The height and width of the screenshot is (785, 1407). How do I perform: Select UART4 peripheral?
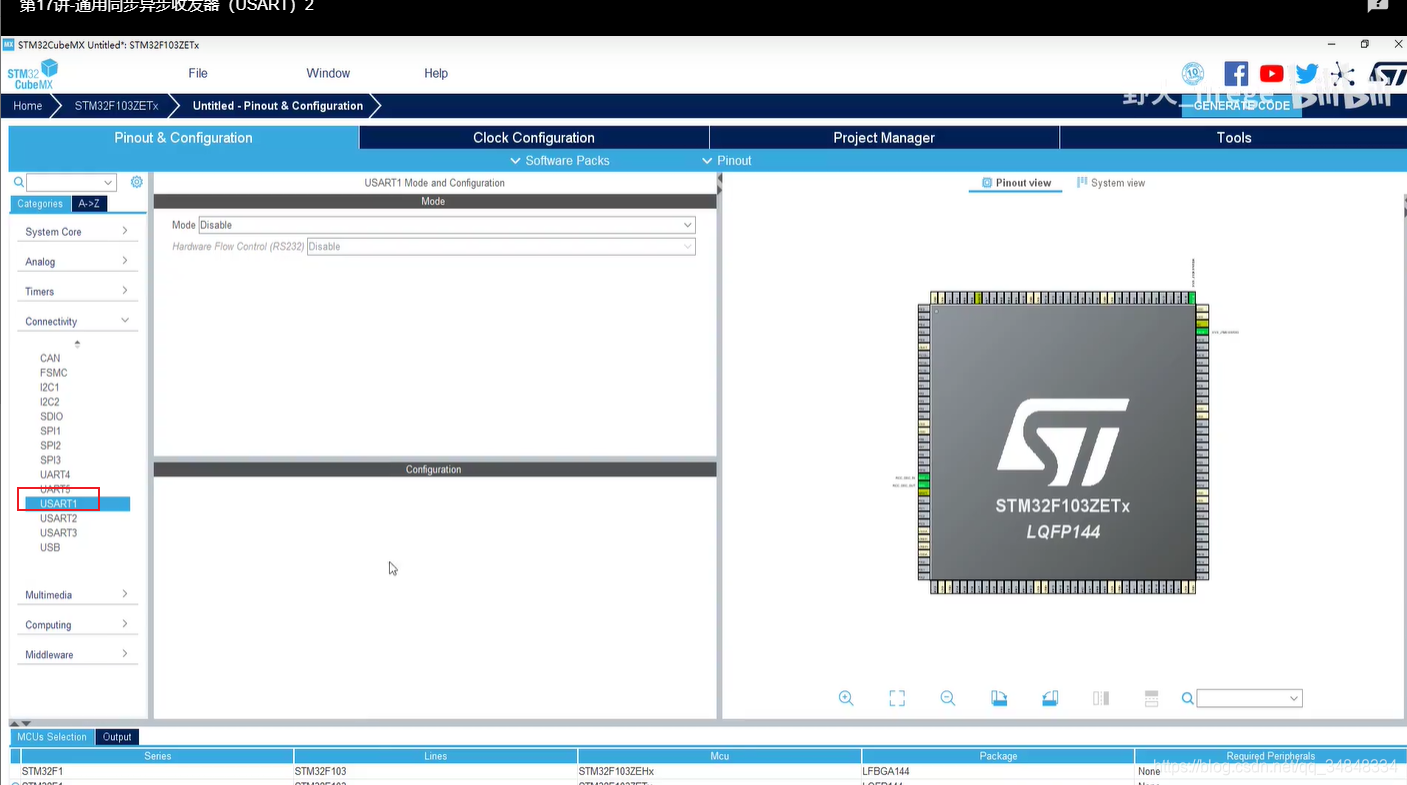(55, 475)
